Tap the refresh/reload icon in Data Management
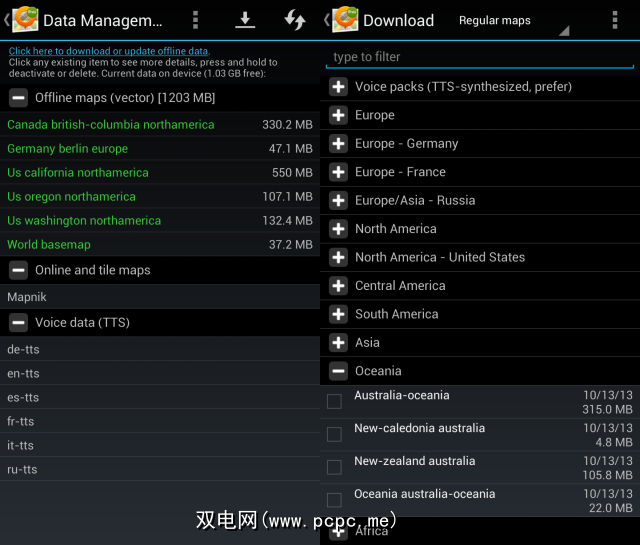 click(295, 20)
